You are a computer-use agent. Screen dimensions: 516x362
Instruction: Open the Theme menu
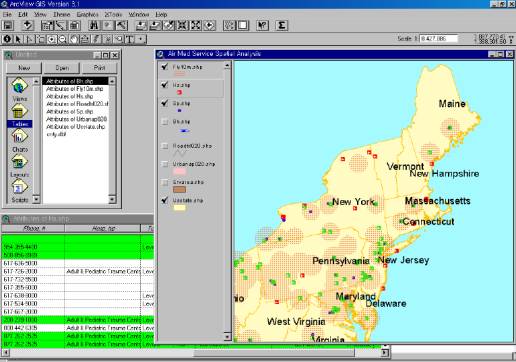point(62,15)
